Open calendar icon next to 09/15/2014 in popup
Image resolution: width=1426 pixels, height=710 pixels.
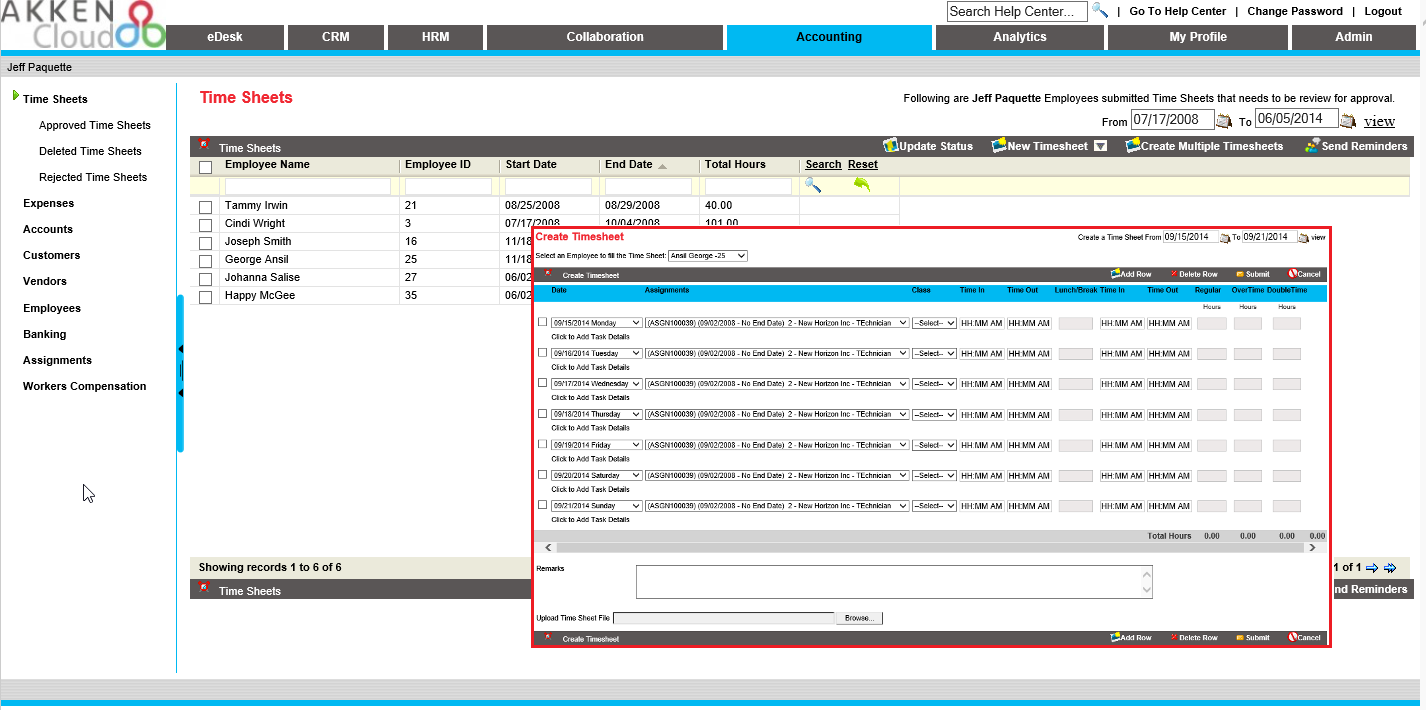coord(1224,238)
